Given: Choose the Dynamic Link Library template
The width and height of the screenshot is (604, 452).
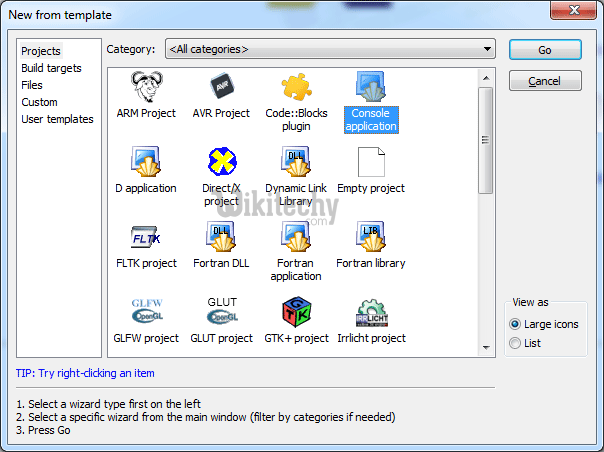Looking at the screenshot, I should pos(296,161).
